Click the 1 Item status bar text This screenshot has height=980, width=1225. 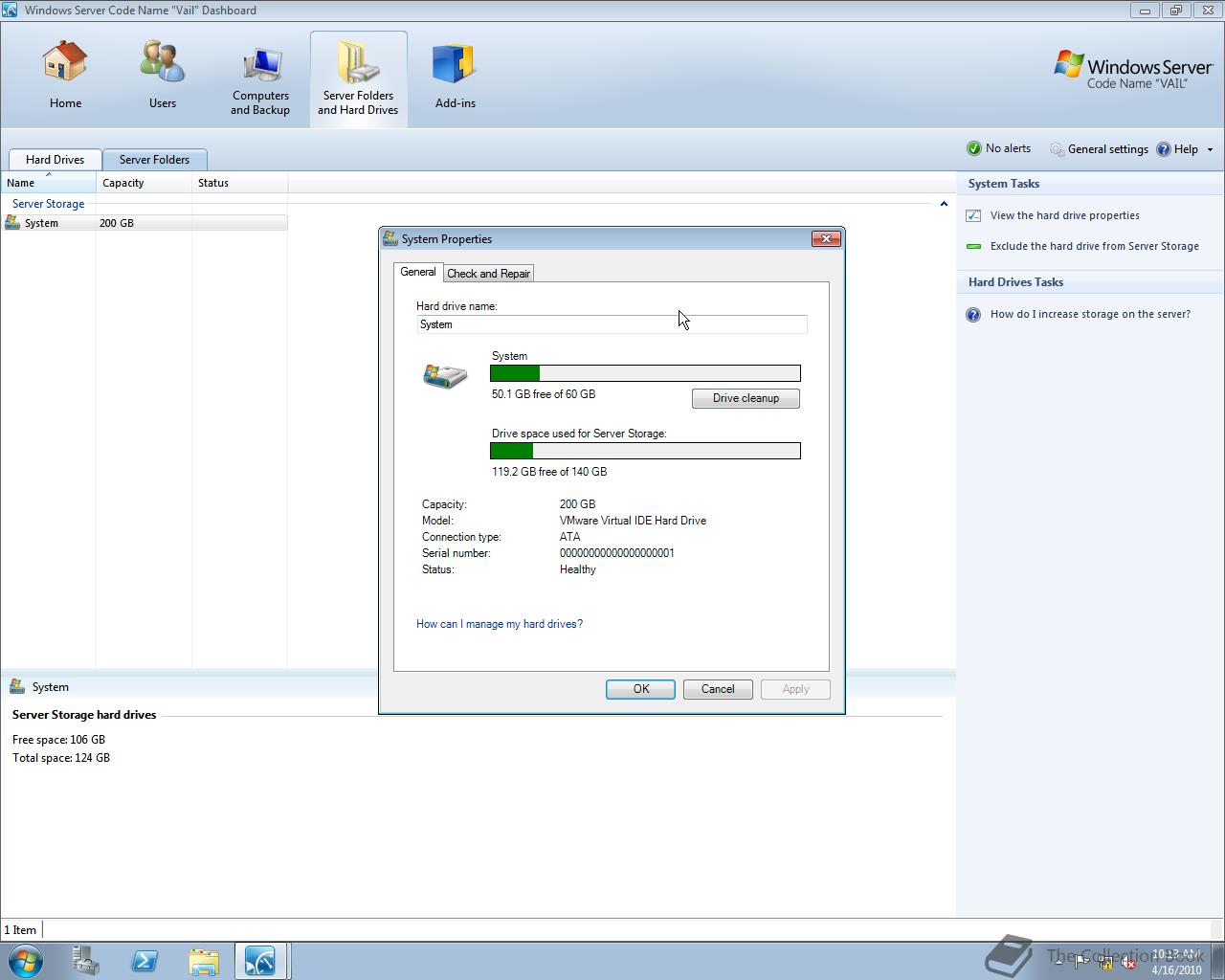coord(20,930)
